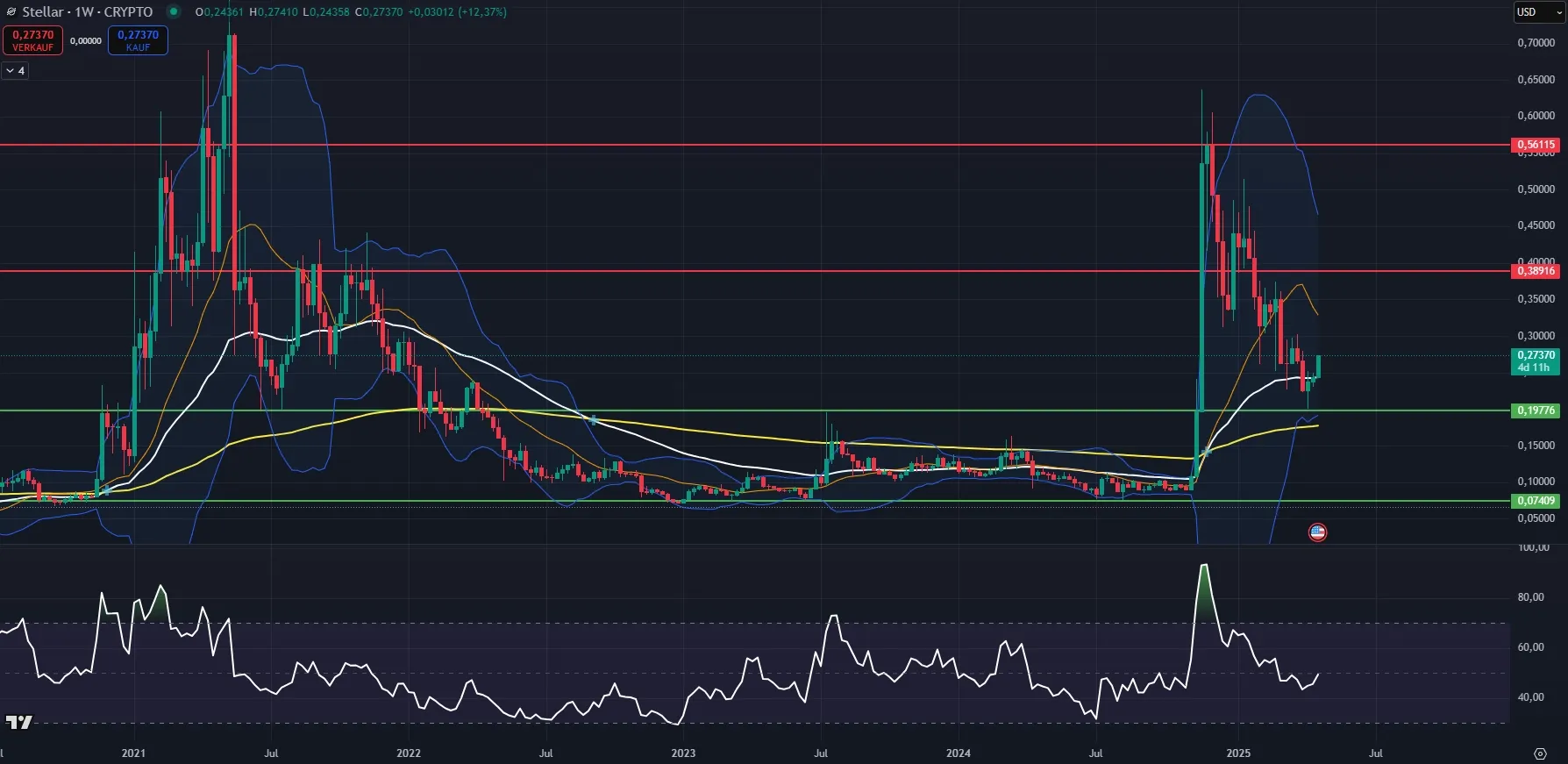
Task: Click the 2024 label on time axis
Action: pyautogui.click(x=959, y=753)
